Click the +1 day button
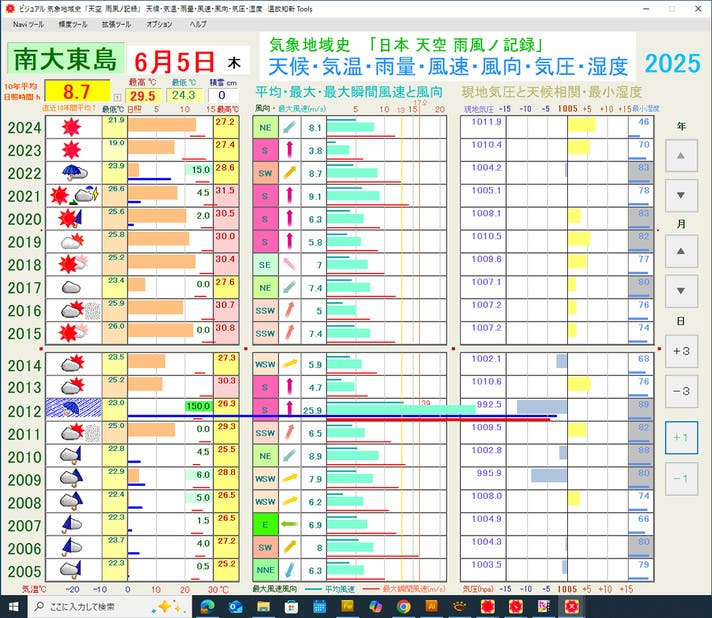Image resolution: width=712 pixels, height=618 pixels. coord(681,438)
